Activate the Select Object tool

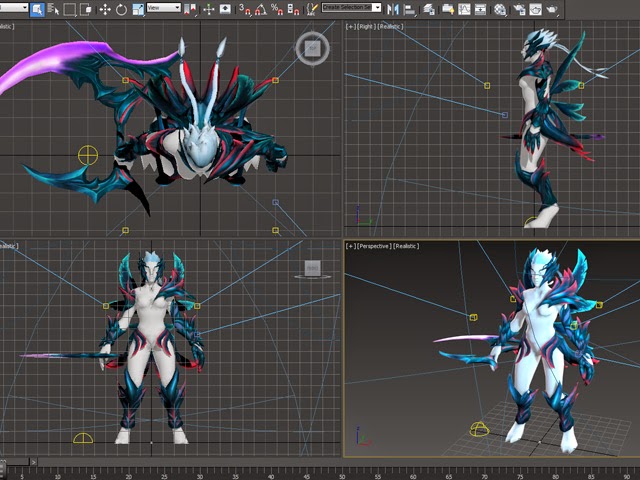(x=37, y=9)
